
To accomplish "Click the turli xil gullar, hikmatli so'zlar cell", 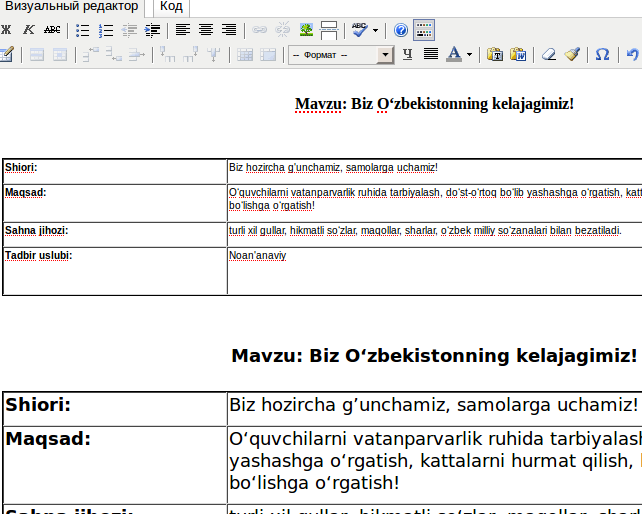I will coord(435,235).
